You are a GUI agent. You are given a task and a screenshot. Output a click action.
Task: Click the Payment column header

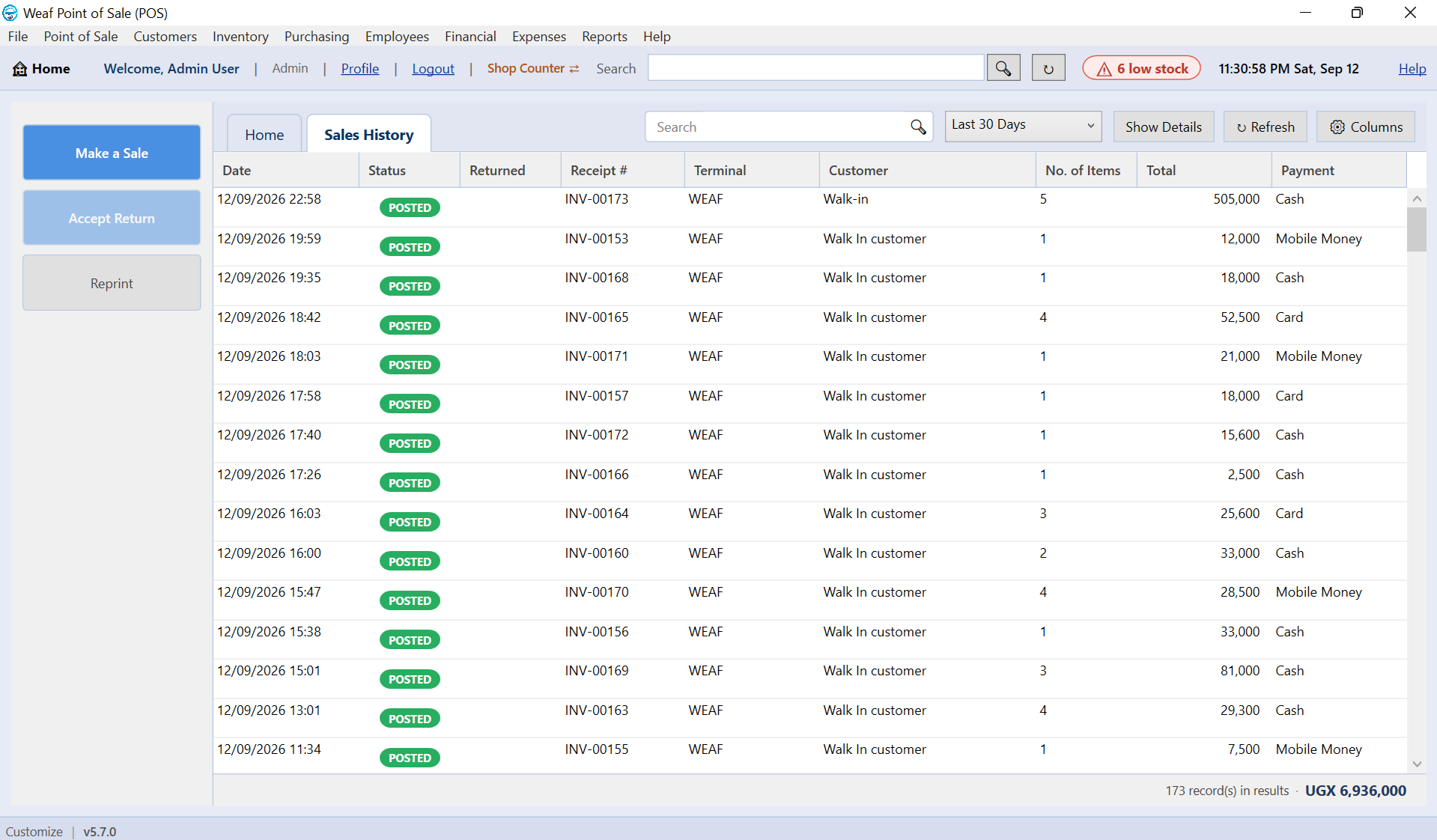1339,170
